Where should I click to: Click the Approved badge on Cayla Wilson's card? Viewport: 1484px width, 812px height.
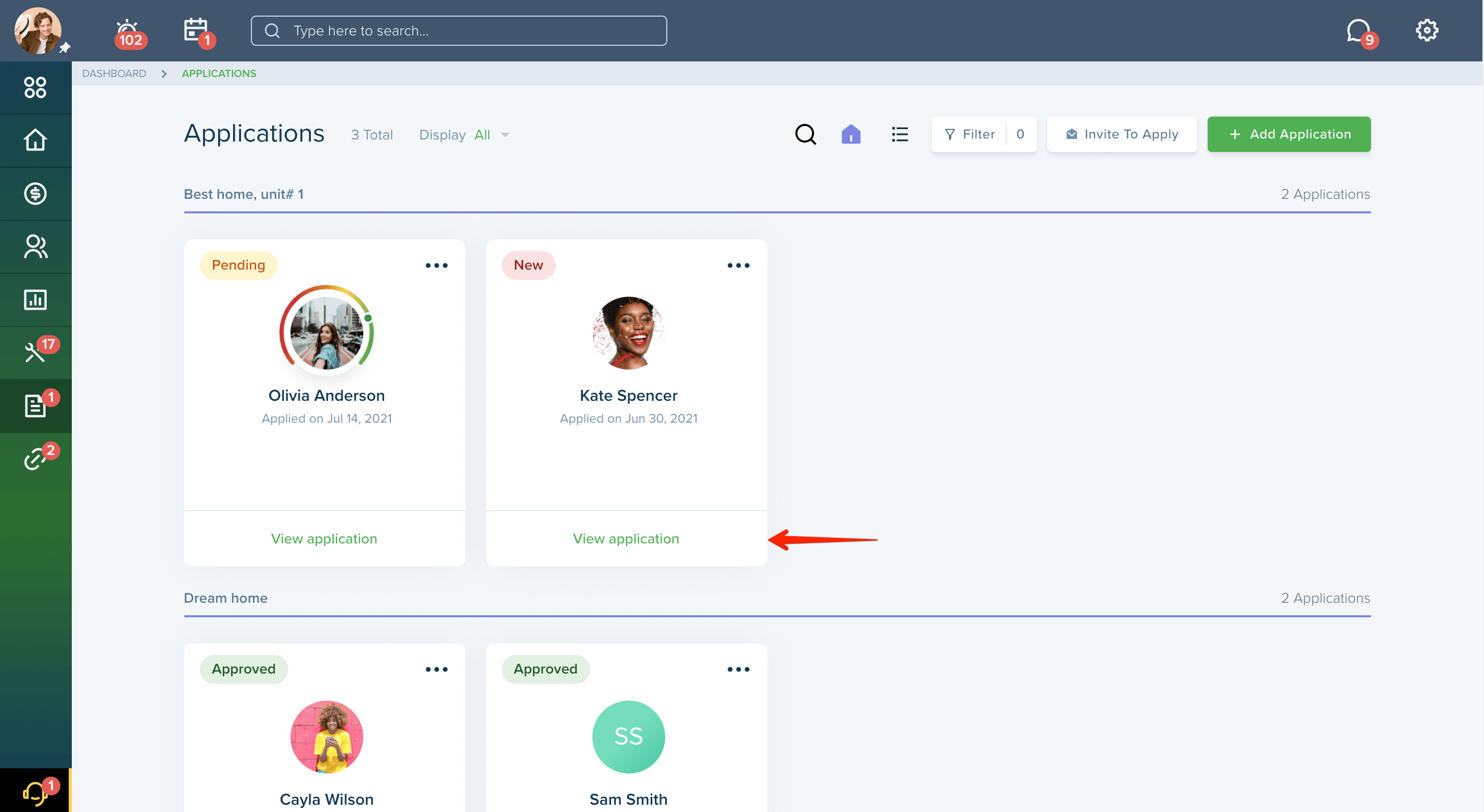point(244,669)
